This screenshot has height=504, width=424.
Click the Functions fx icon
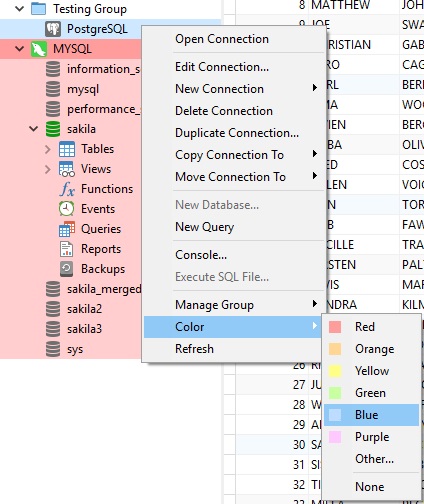(67, 189)
